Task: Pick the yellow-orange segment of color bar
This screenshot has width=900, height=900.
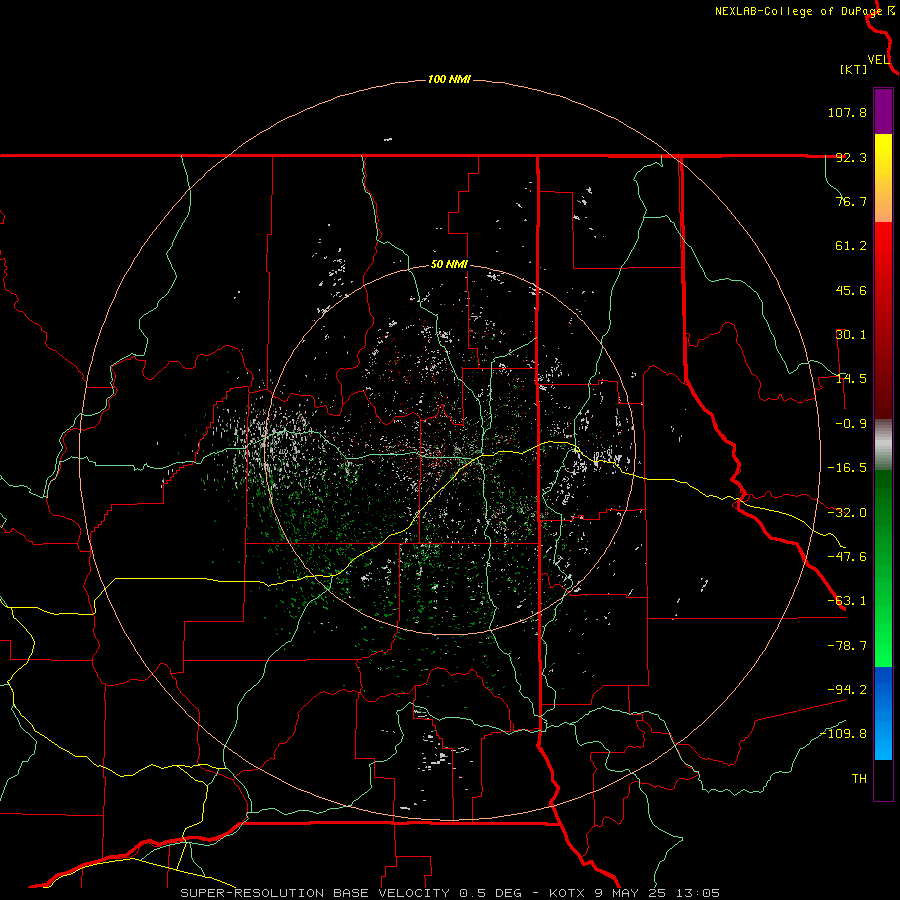Action: (883, 178)
